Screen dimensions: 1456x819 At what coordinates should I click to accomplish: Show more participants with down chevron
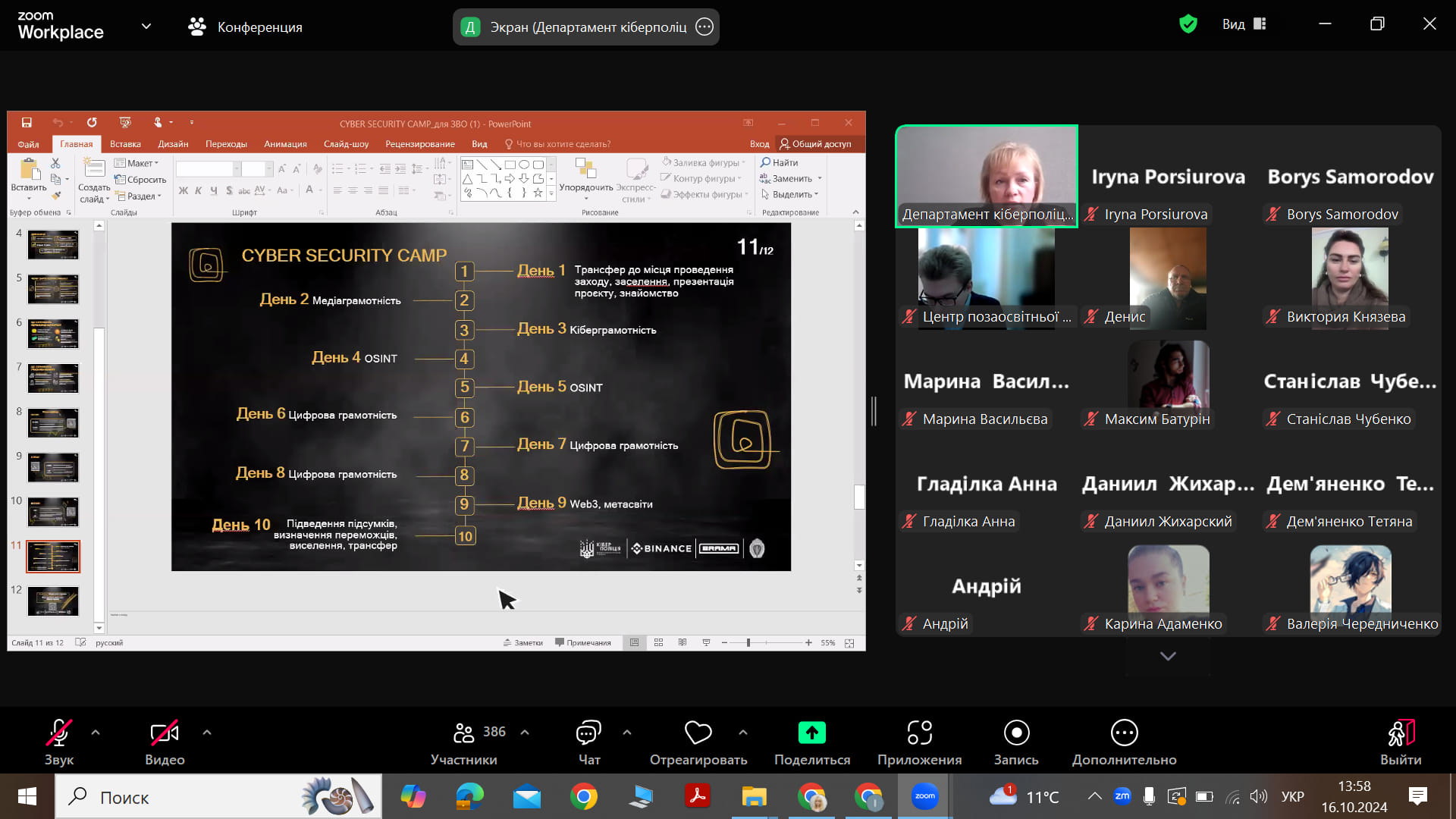pos(1168,656)
